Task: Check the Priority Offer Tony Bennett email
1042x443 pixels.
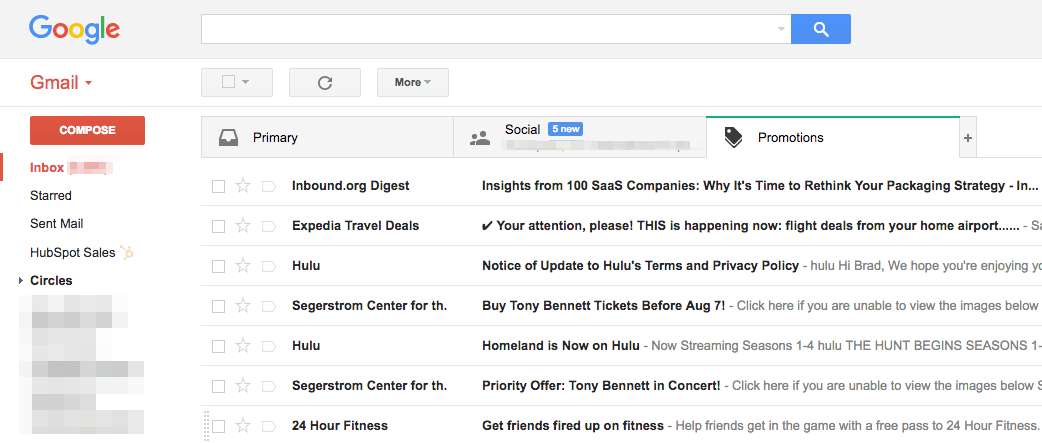Action: point(218,386)
